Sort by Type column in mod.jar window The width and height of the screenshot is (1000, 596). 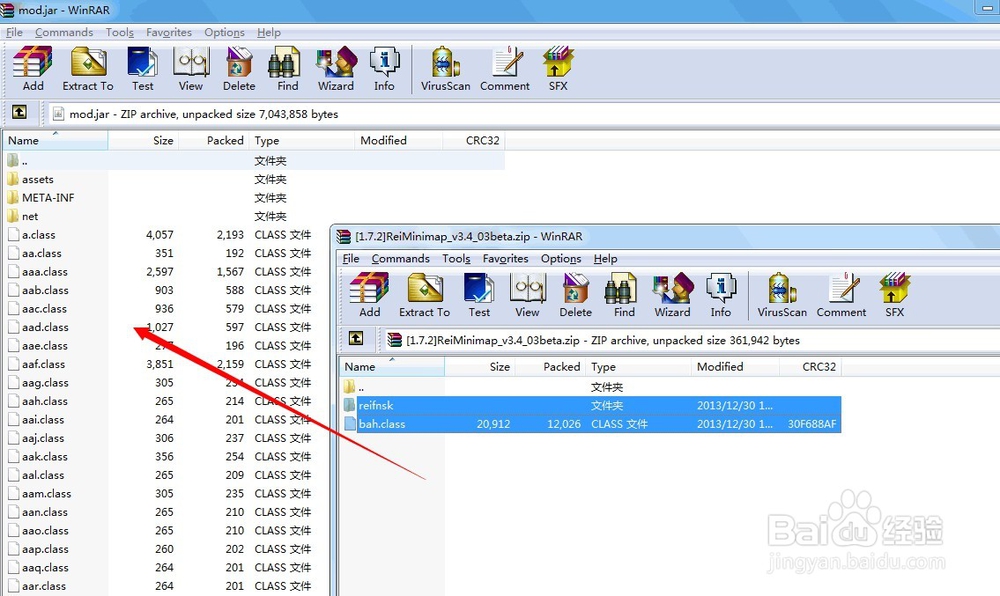[302, 140]
